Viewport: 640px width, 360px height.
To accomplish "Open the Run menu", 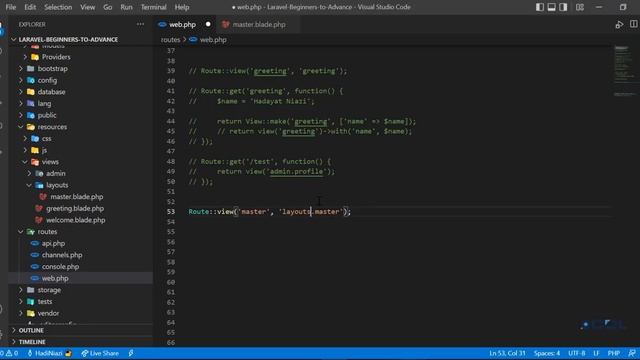I will click(126, 7).
